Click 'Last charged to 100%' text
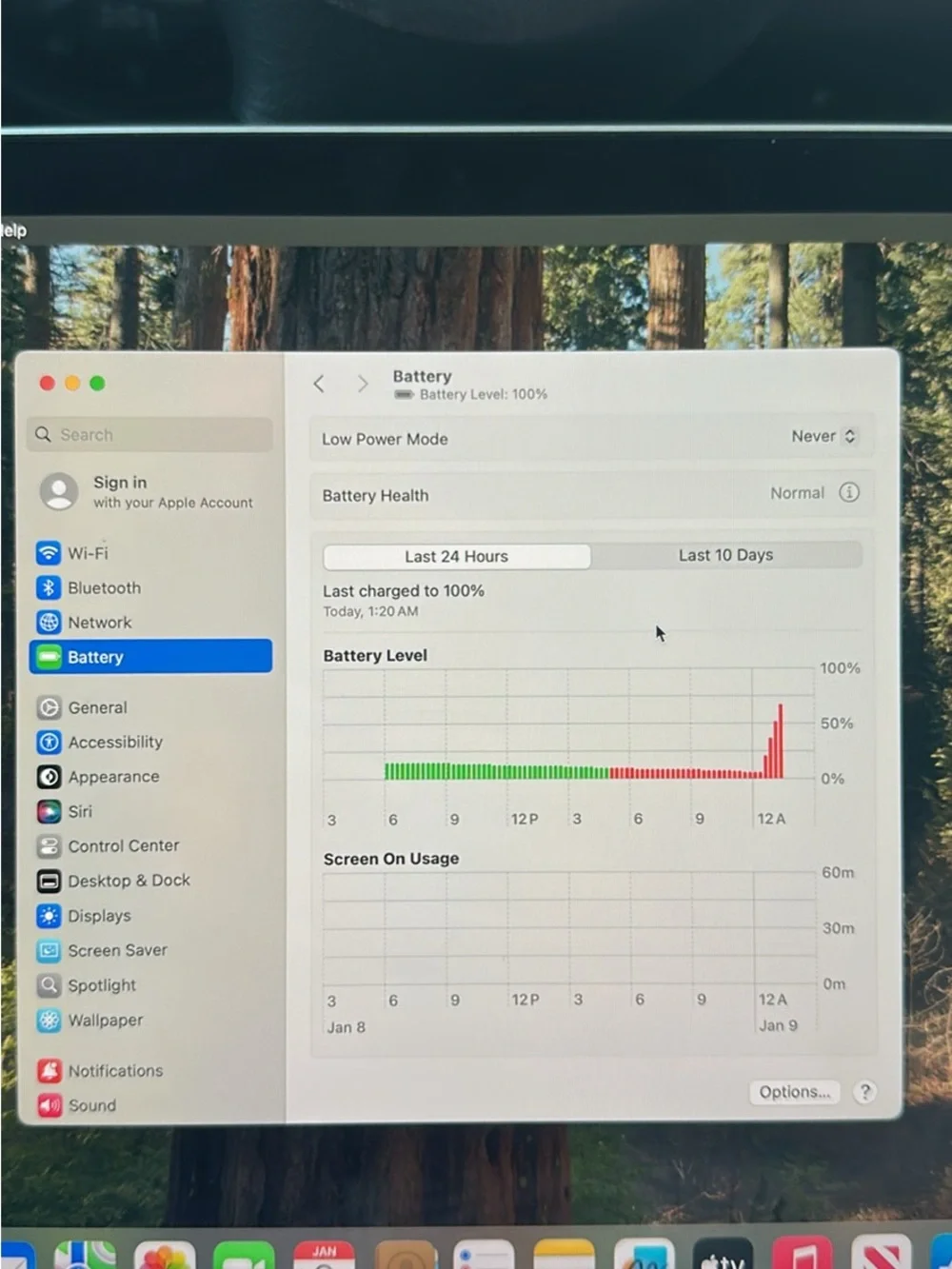This screenshot has width=952, height=1269. point(404,591)
